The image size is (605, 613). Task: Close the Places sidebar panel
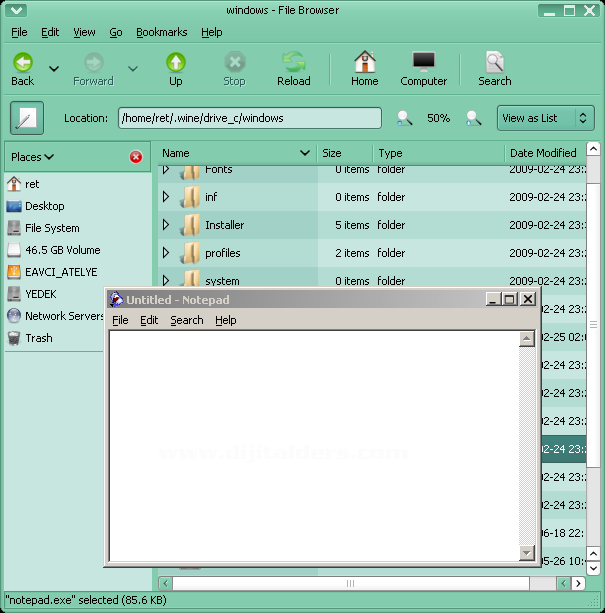coord(136,157)
